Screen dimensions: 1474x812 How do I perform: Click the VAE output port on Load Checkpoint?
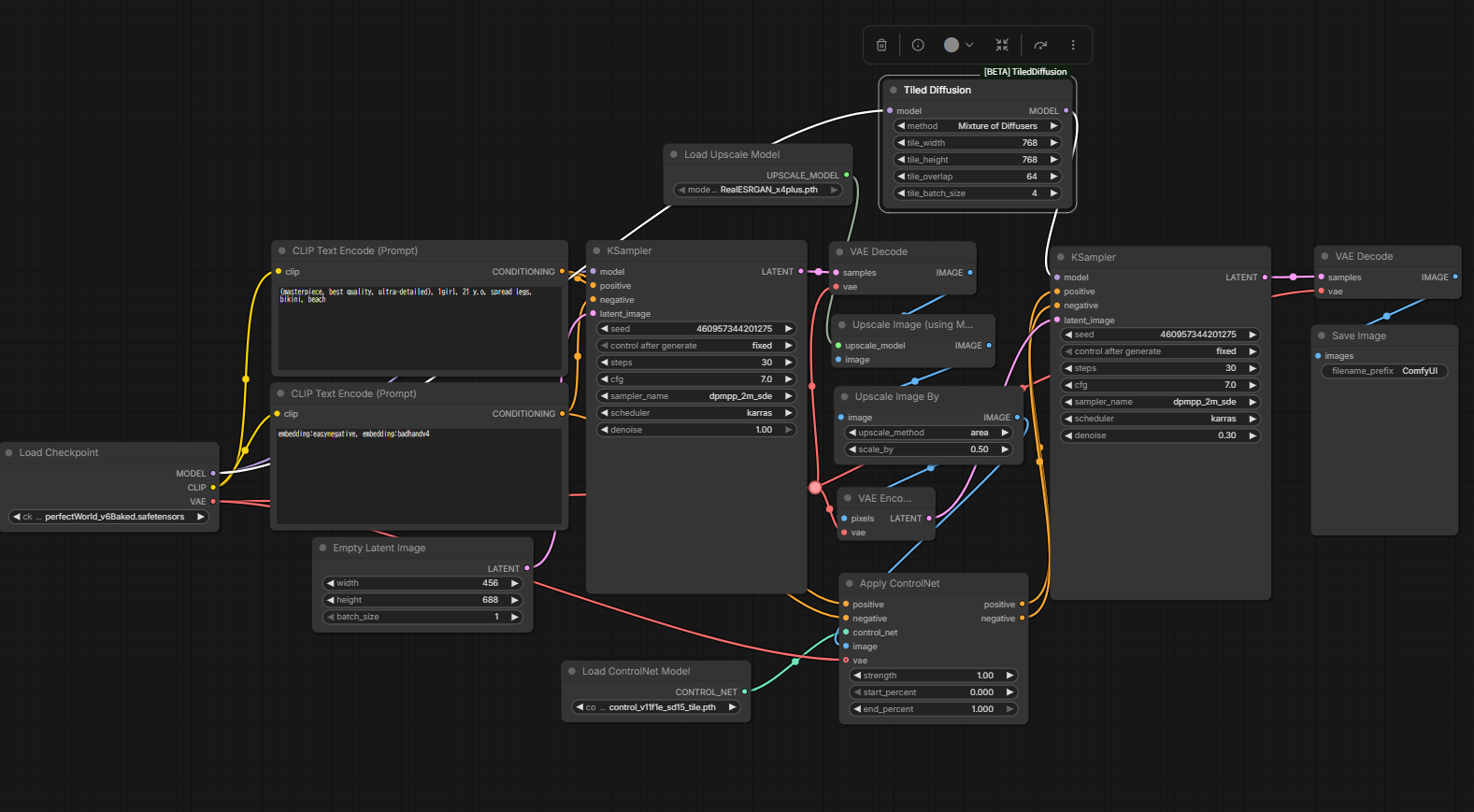tap(213, 502)
